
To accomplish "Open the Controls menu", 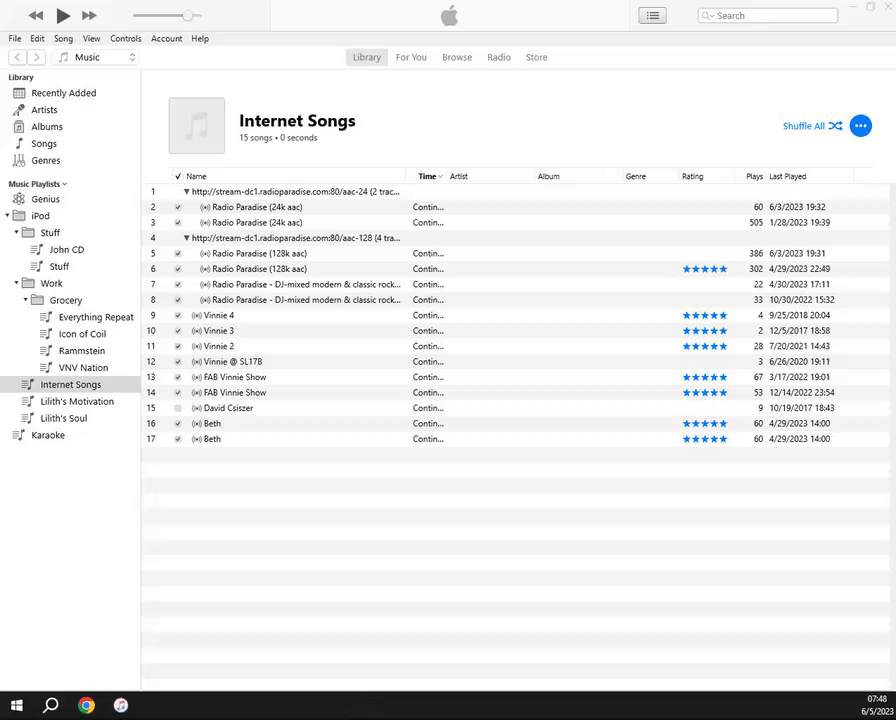I will pyautogui.click(x=126, y=39).
